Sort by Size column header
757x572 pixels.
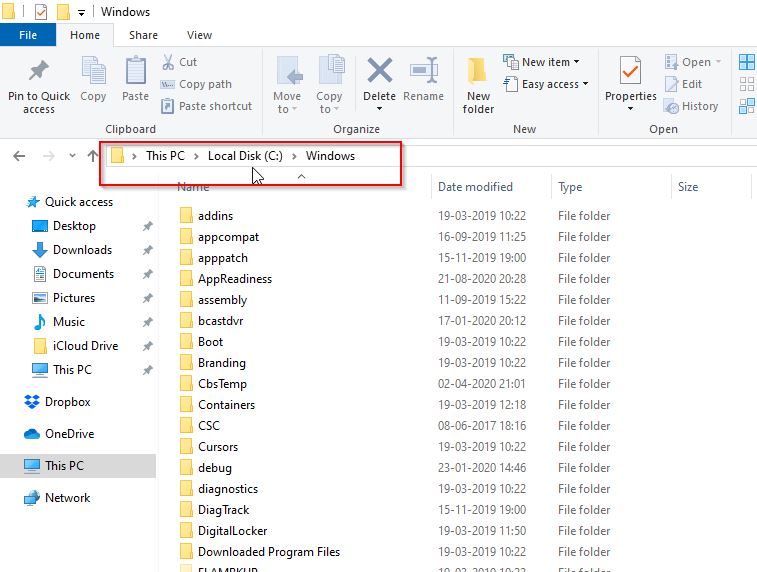pos(687,187)
